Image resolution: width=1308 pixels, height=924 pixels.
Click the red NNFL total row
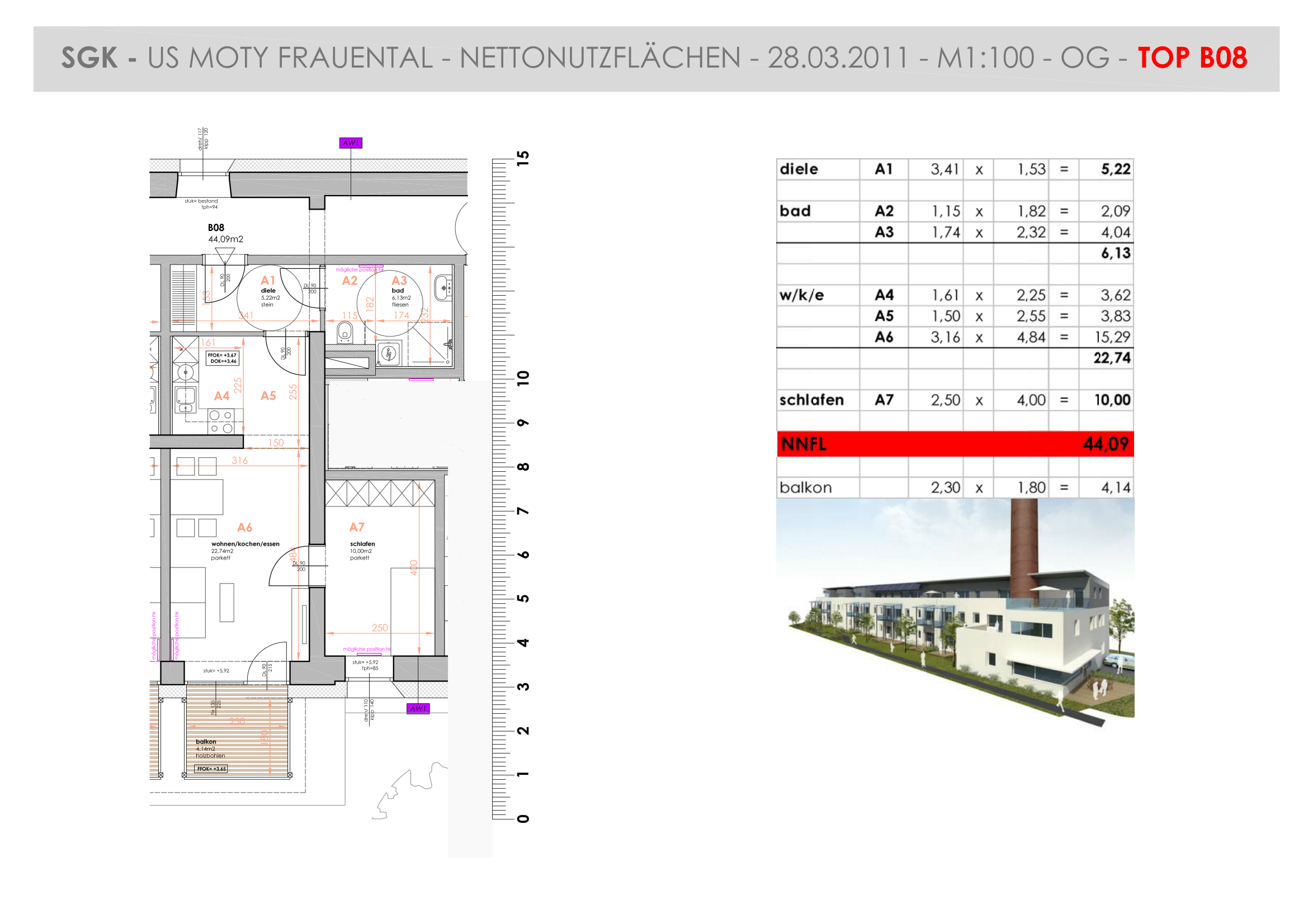(955, 443)
